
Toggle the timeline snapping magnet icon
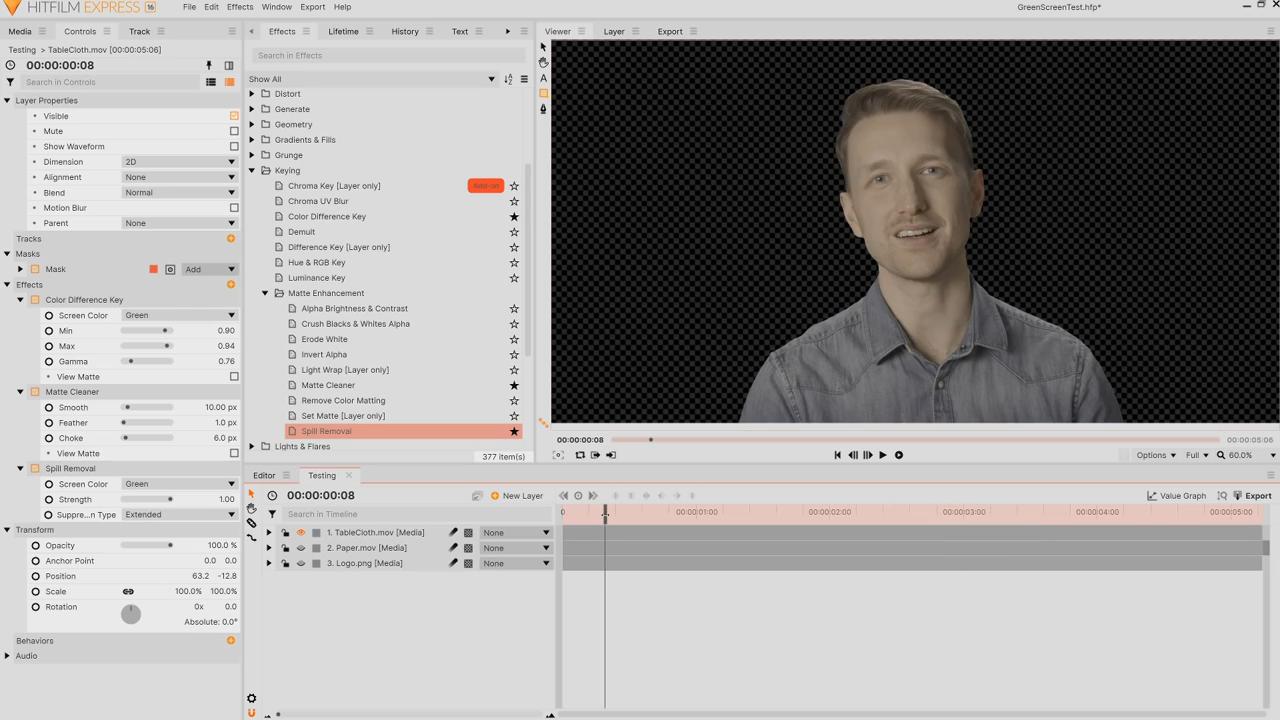click(252, 713)
